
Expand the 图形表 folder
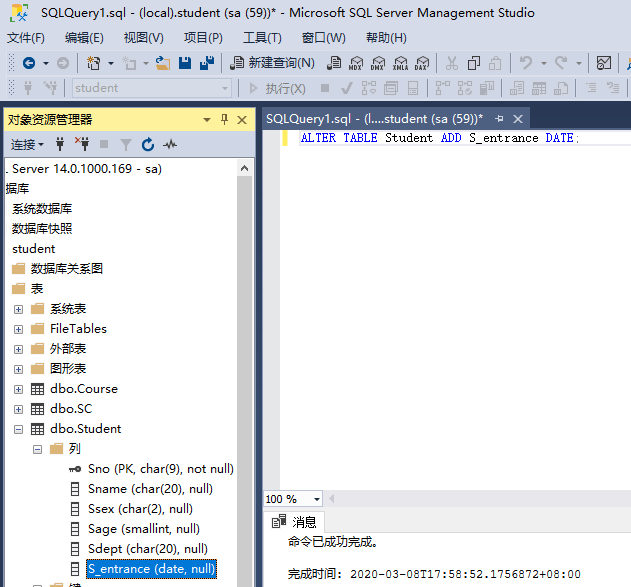point(18,369)
